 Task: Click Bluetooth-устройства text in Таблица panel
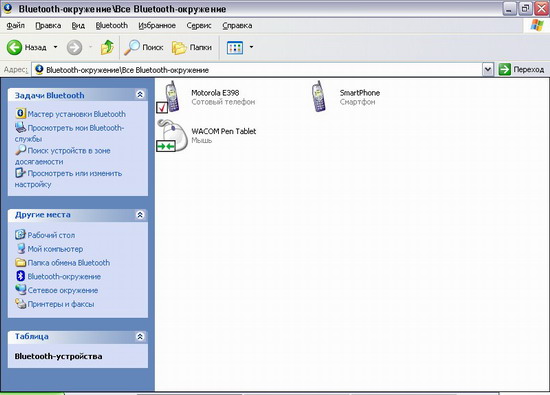tap(58, 356)
